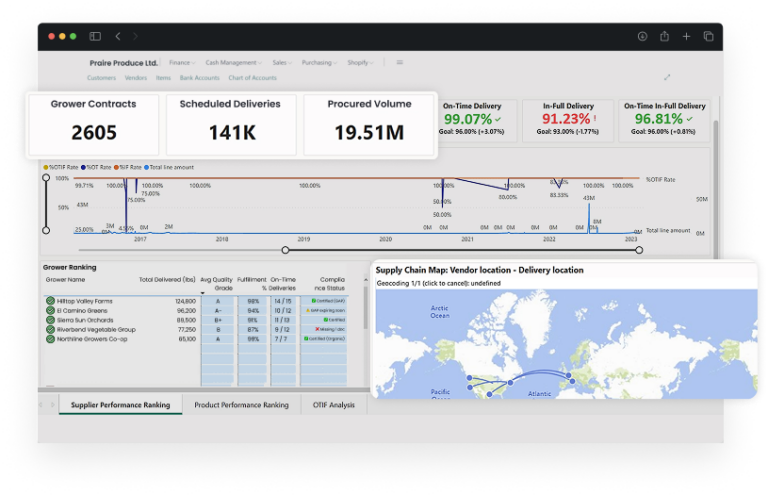Toggle %OT Rate legend item

96,167
